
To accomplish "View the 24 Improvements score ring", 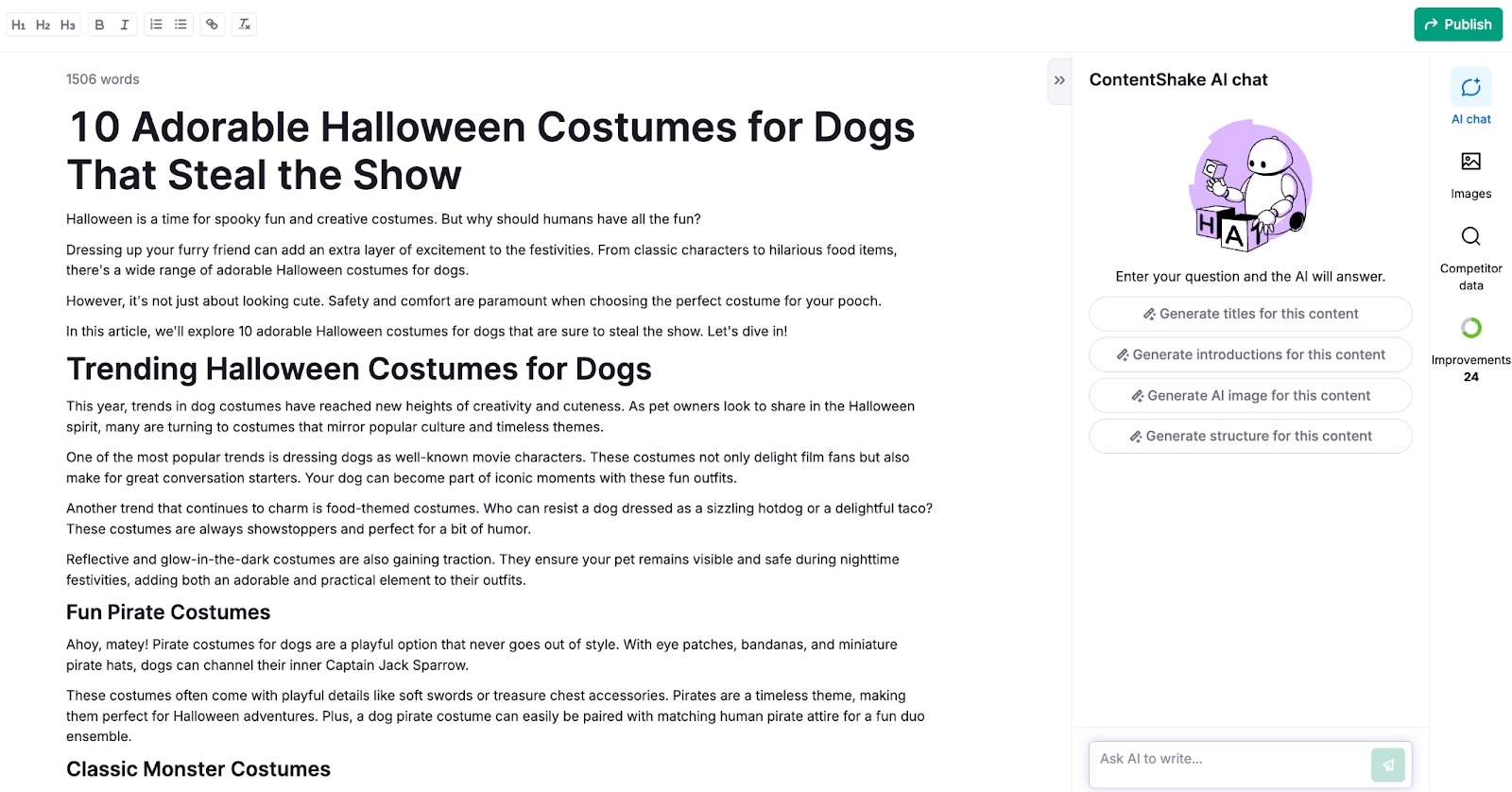I will (1470, 328).
